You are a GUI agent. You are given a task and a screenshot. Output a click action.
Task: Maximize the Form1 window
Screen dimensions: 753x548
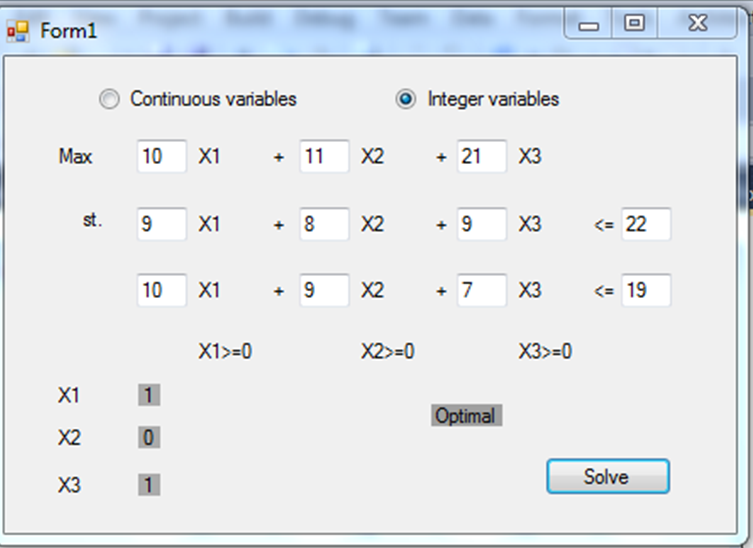(634, 24)
